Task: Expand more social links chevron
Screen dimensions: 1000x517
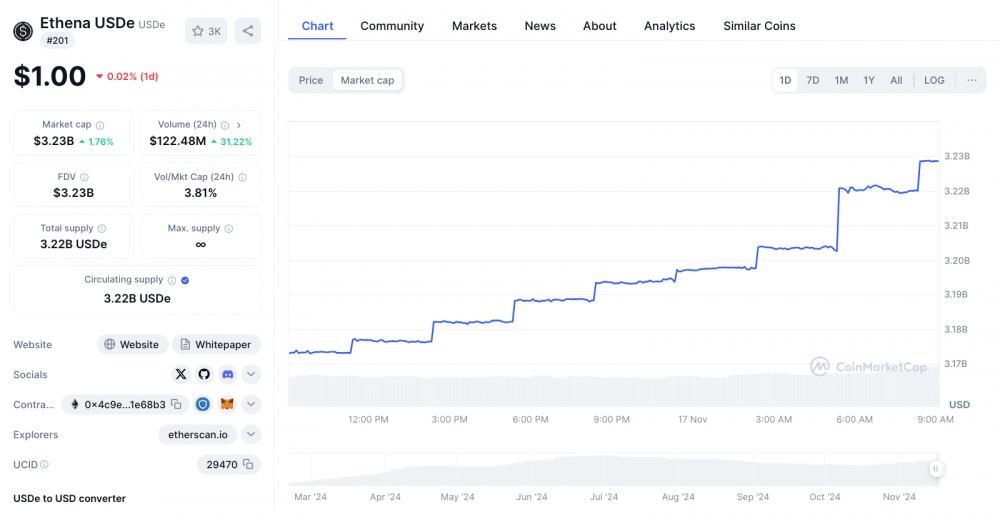Action: [x=251, y=374]
